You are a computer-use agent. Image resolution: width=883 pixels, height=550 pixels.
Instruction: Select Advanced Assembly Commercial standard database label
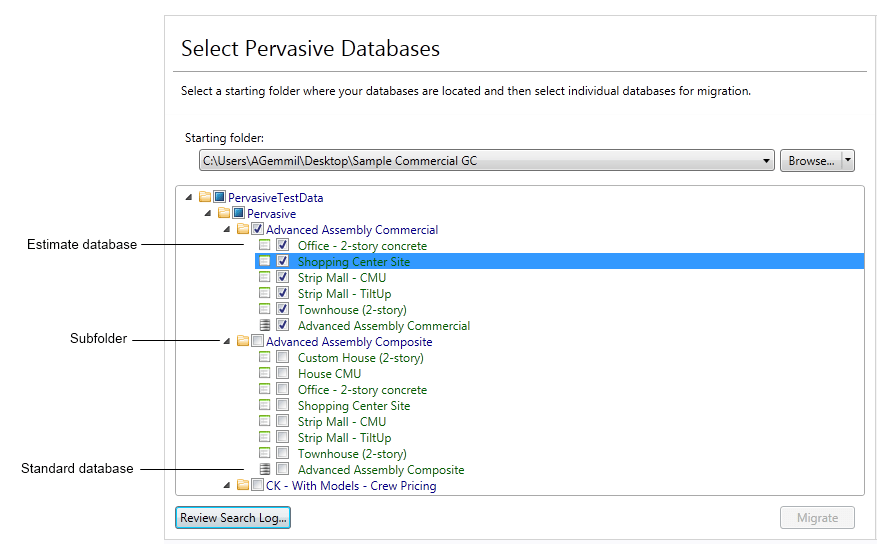point(384,325)
